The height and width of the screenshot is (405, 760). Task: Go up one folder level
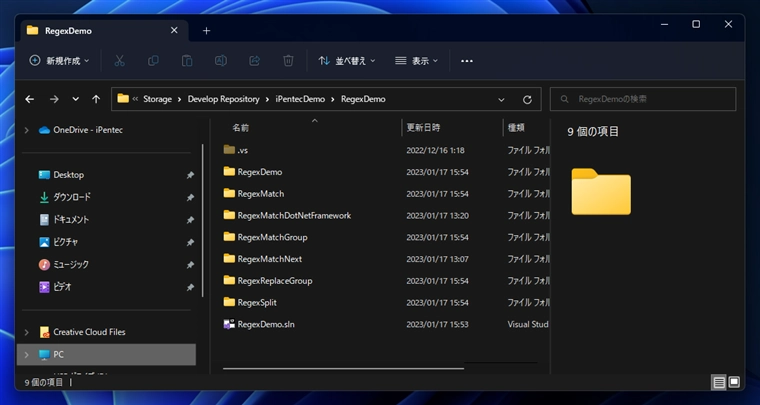tap(96, 99)
